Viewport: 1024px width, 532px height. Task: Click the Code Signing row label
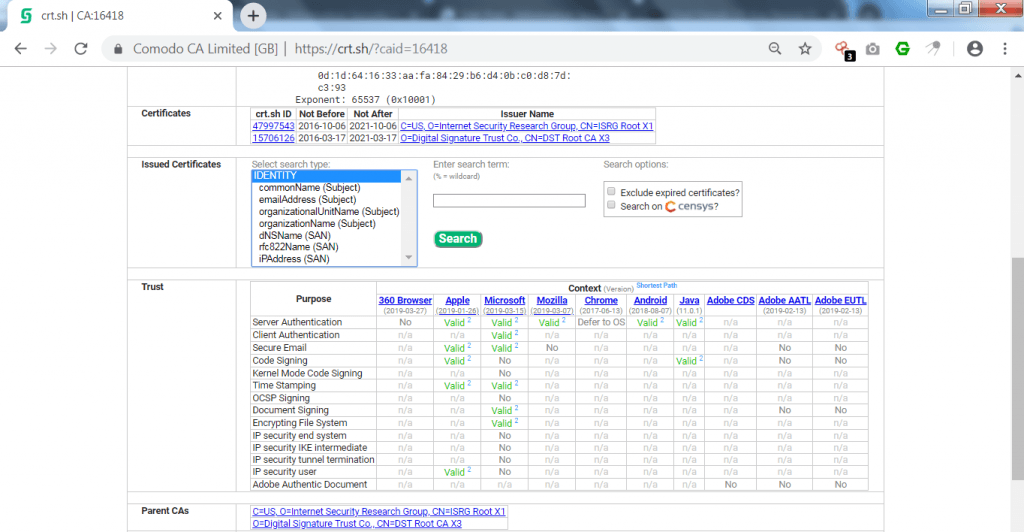click(x=280, y=360)
